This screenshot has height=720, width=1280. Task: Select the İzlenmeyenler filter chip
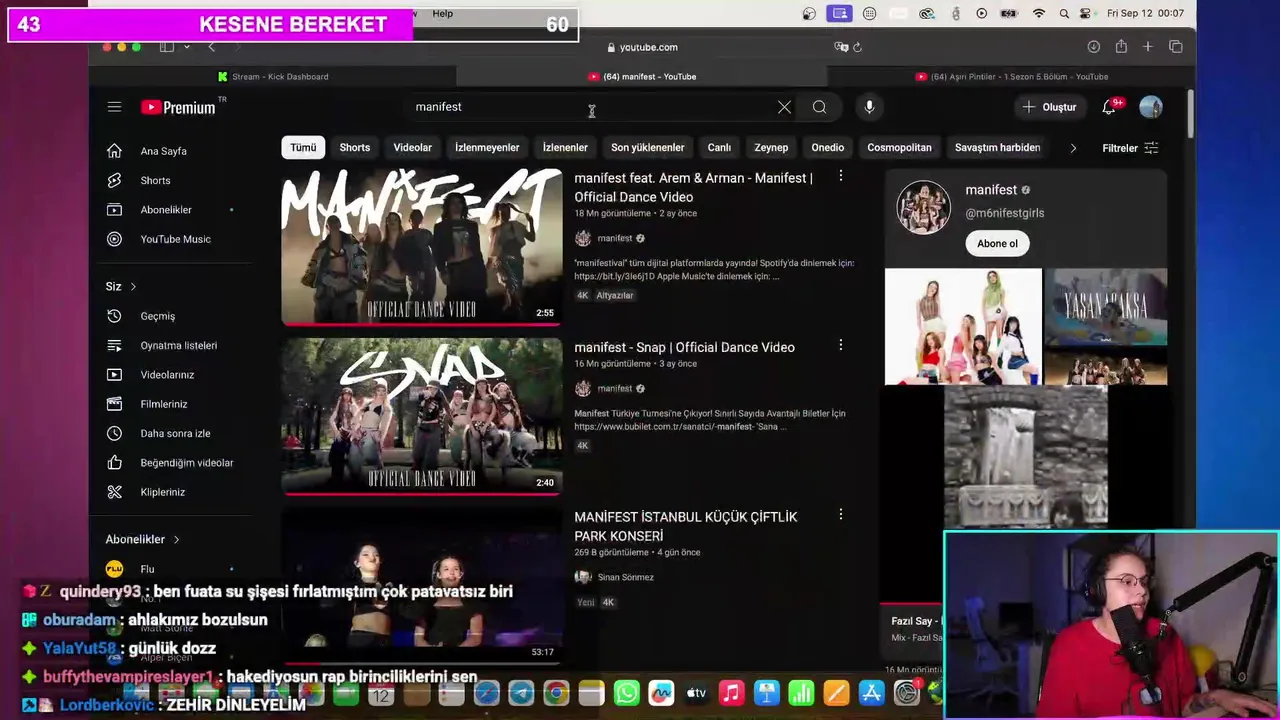tap(487, 148)
